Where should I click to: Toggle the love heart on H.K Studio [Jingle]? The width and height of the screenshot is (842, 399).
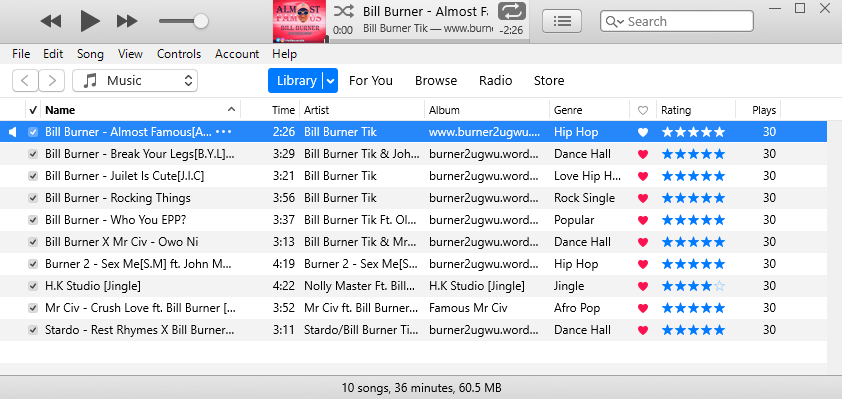tap(643, 287)
